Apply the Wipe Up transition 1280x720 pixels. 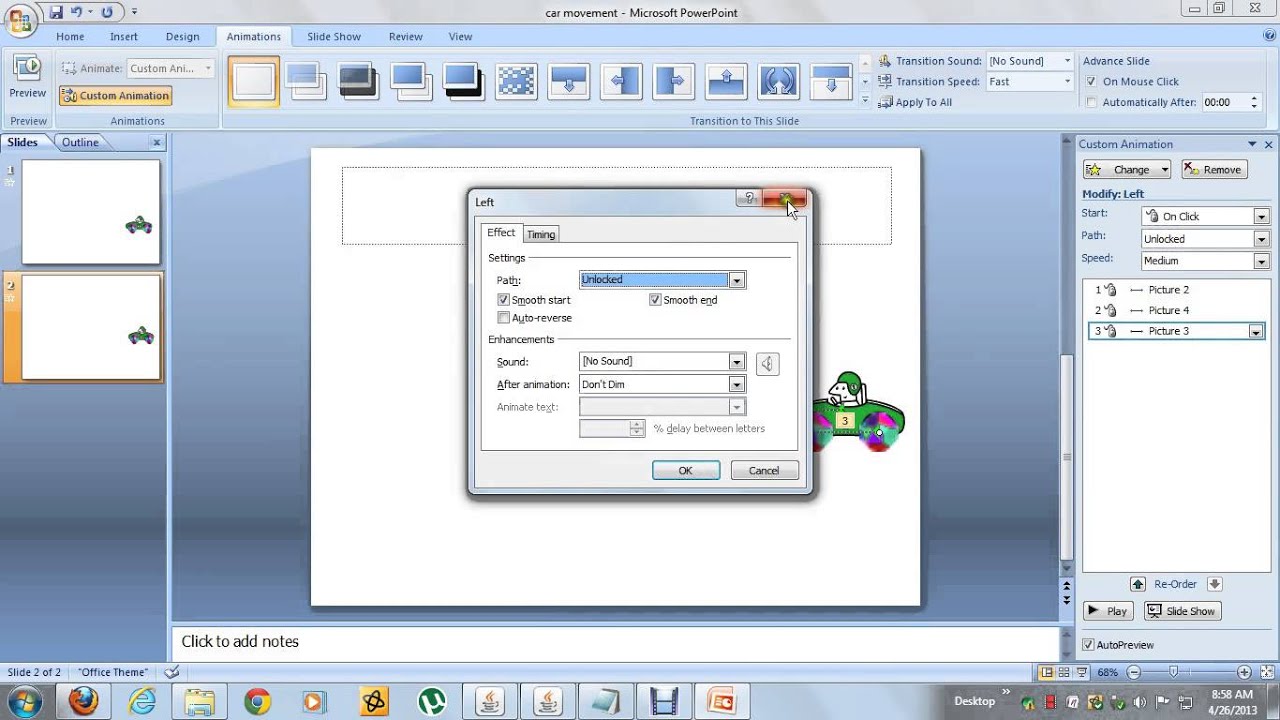[726, 81]
